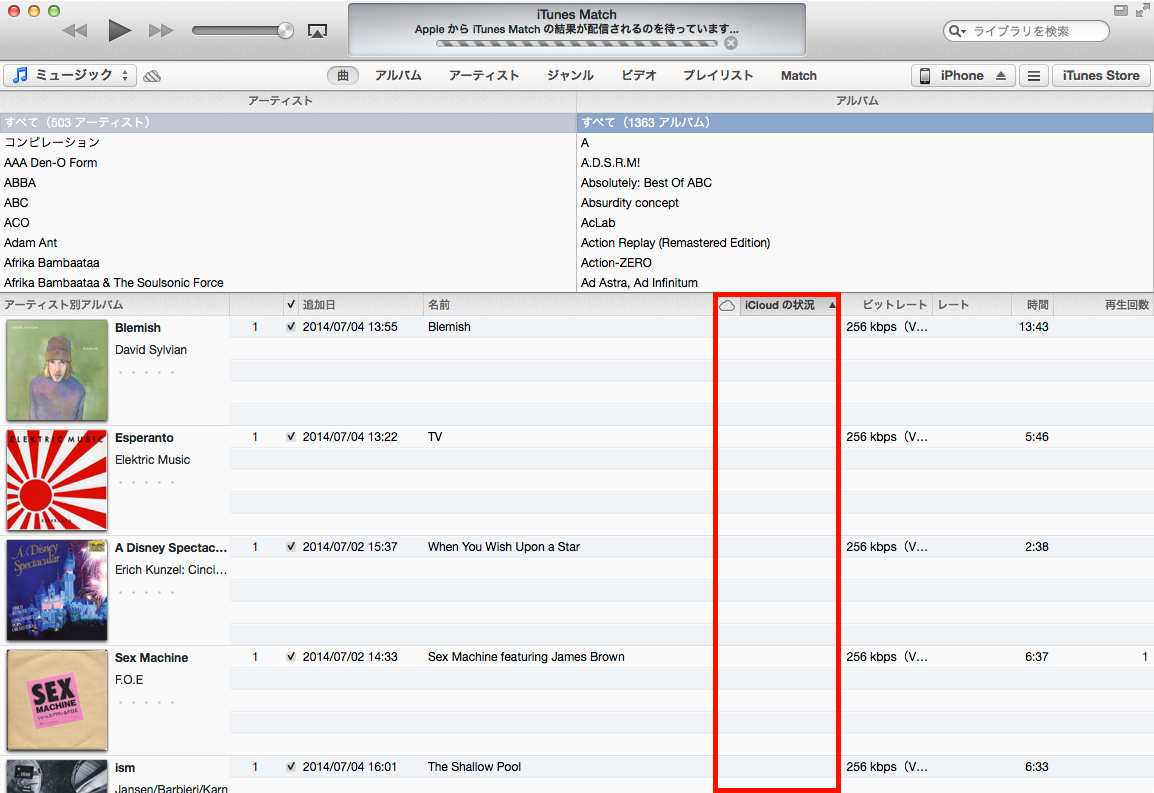Viewport: 1154px width, 793px height.
Task: Click the ism album artwork
Action: 57,776
